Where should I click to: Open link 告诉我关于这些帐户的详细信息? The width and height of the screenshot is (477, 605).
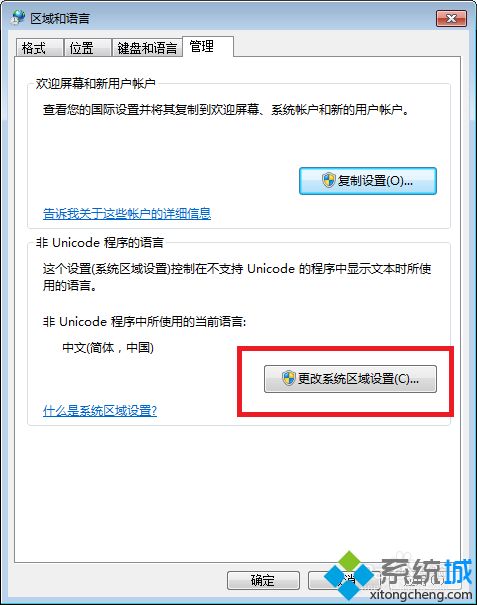[127, 213]
